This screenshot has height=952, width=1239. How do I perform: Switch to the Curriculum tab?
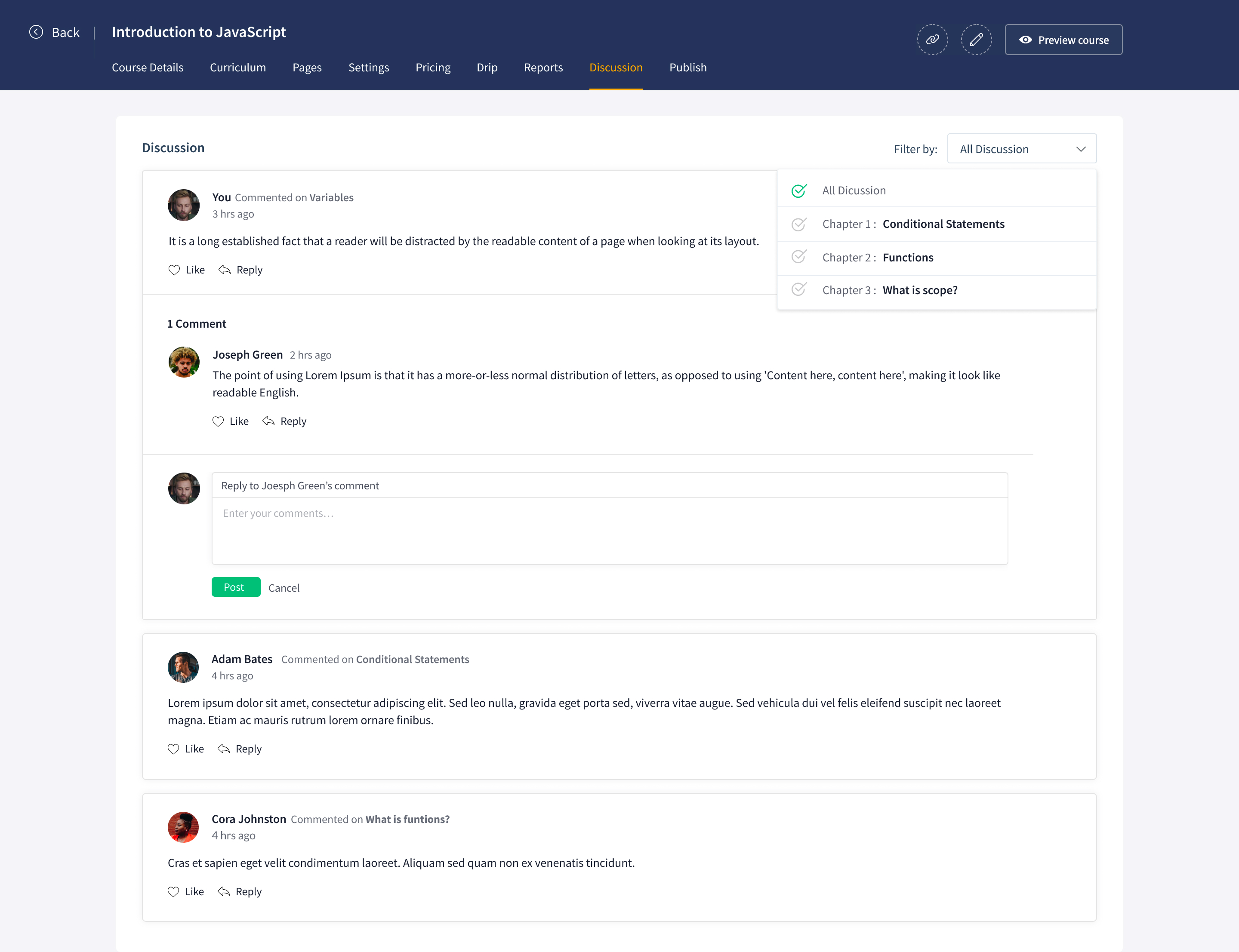click(x=237, y=68)
